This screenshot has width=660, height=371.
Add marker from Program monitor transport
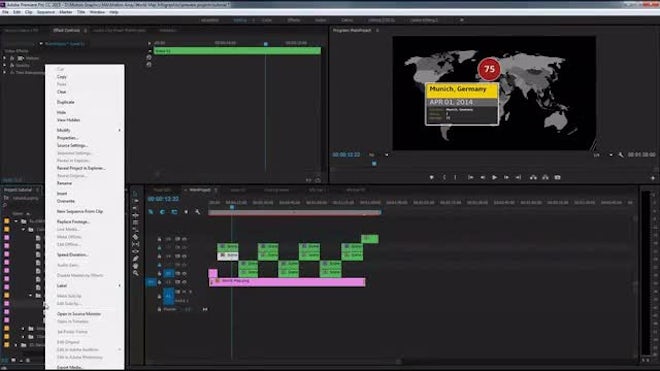(x=431, y=178)
